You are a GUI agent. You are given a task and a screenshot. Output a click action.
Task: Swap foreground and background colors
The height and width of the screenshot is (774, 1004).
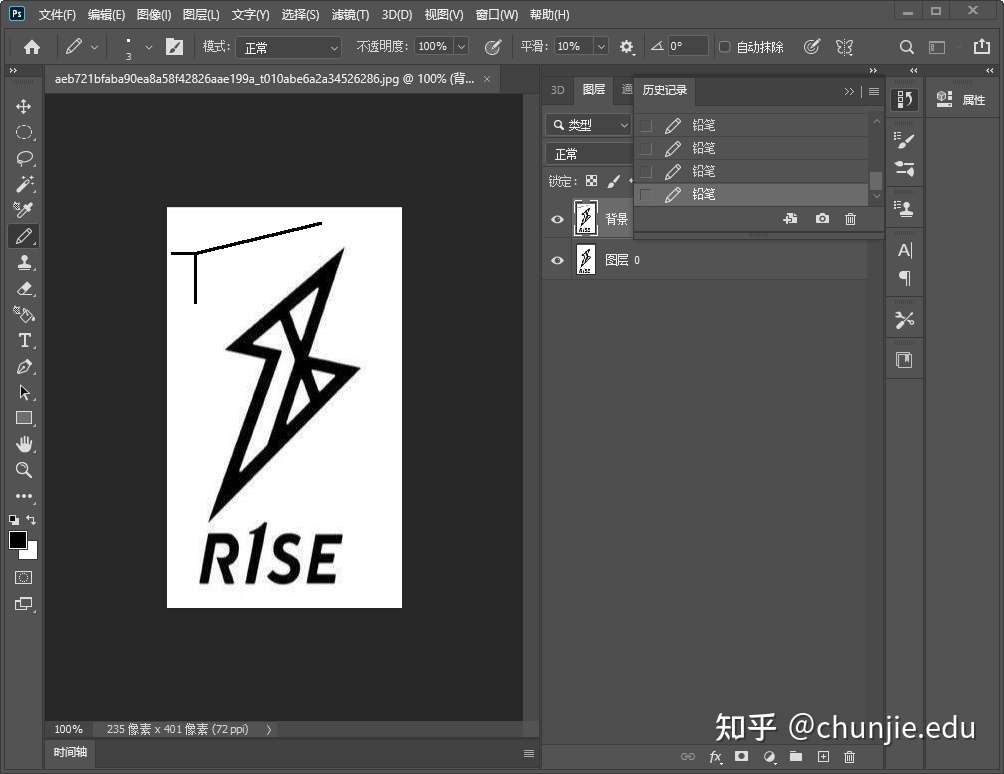point(31,519)
